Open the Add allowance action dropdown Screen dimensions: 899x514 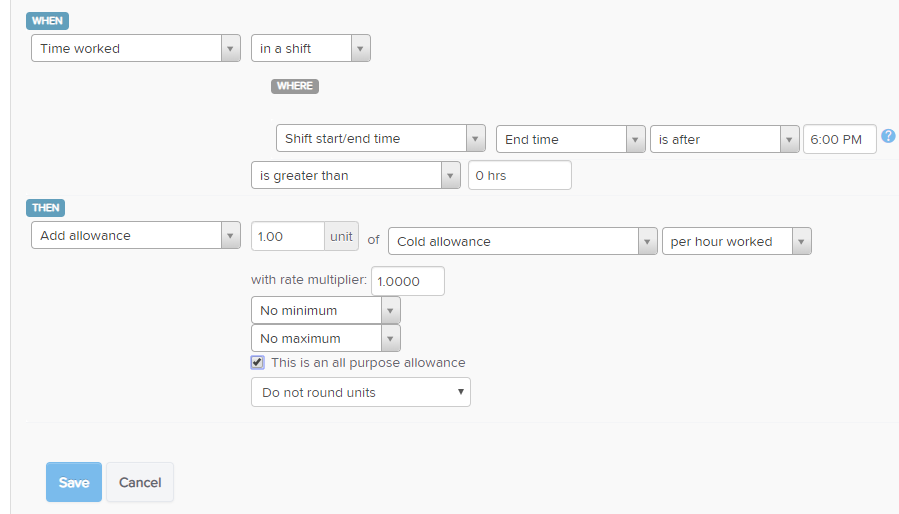tap(136, 235)
